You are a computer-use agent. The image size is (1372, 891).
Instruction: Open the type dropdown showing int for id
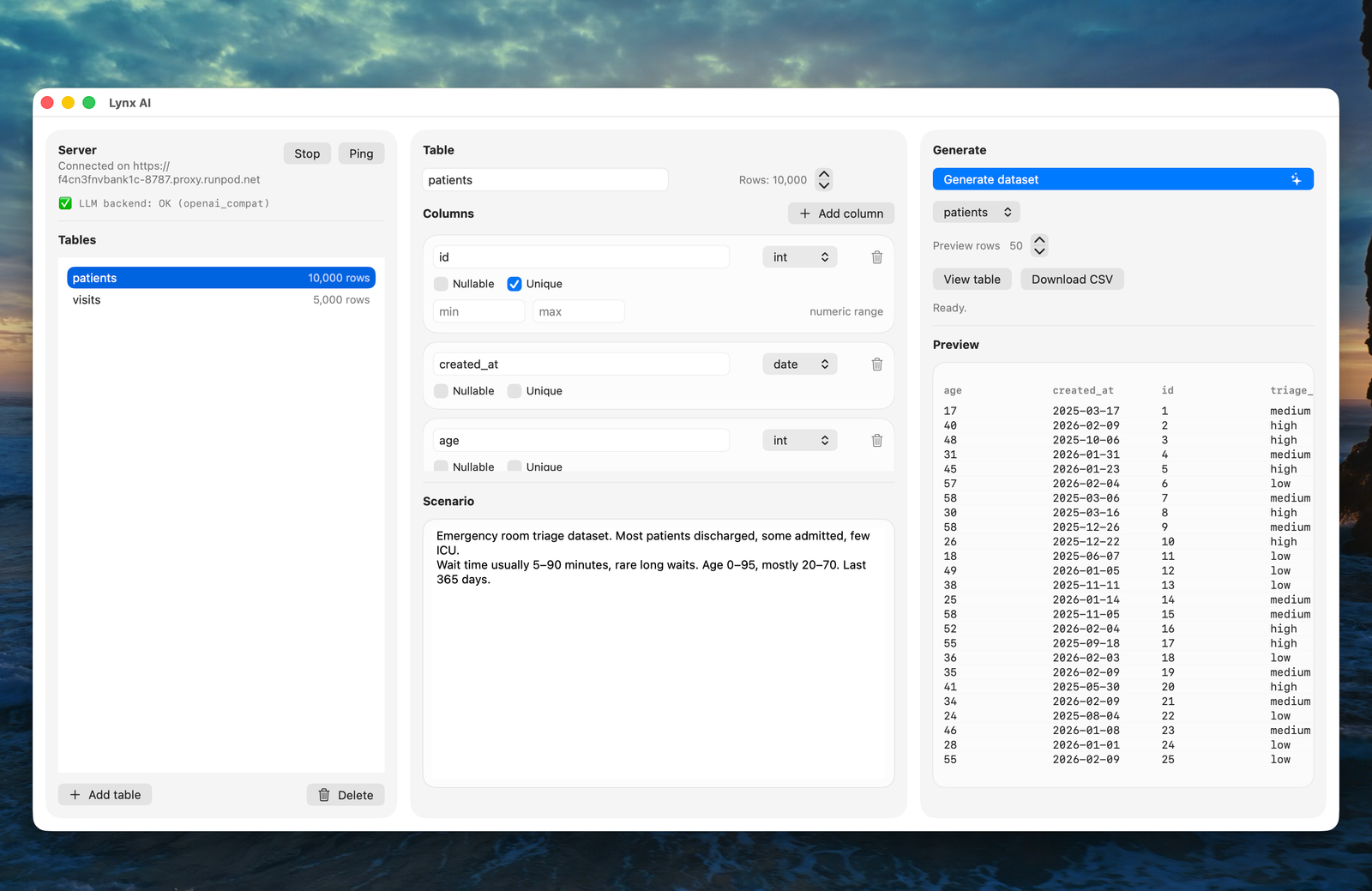click(799, 256)
